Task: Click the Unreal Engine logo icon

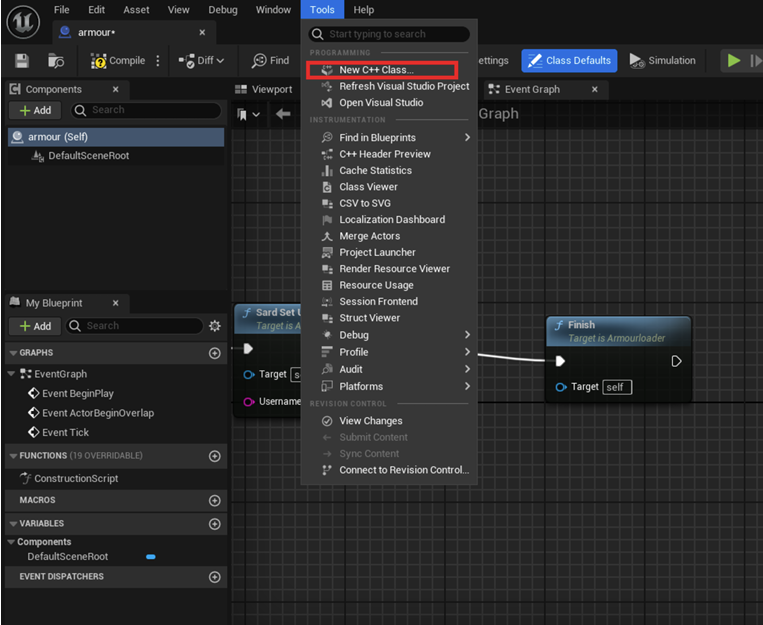Action: (x=23, y=21)
